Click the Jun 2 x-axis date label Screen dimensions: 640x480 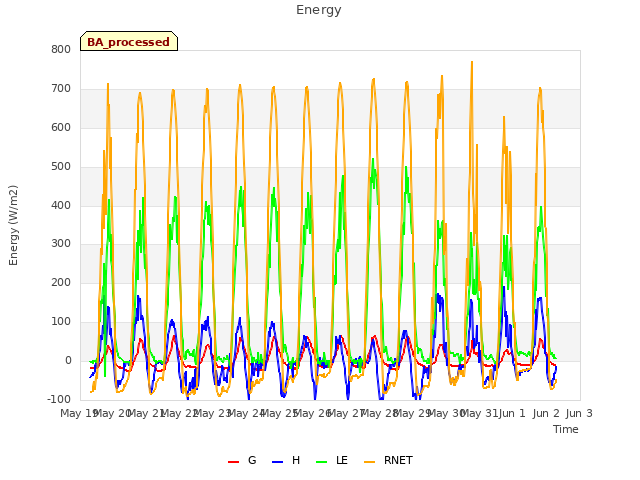pyautogui.click(x=546, y=413)
